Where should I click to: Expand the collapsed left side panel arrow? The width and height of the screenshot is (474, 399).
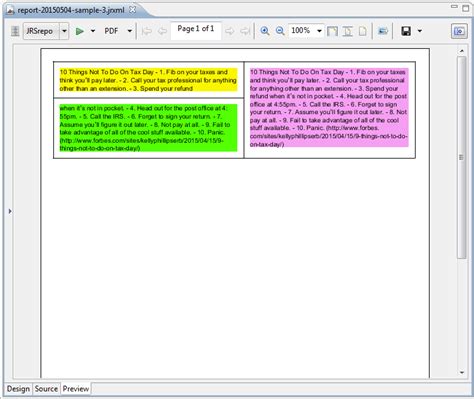pyautogui.click(x=10, y=211)
